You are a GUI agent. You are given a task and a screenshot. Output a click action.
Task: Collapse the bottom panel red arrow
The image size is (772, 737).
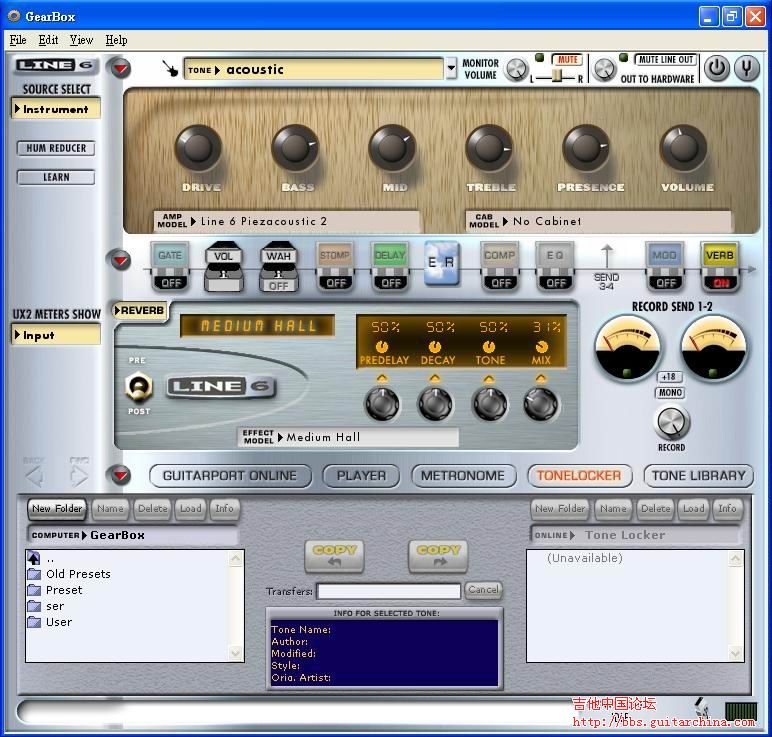tap(121, 475)
